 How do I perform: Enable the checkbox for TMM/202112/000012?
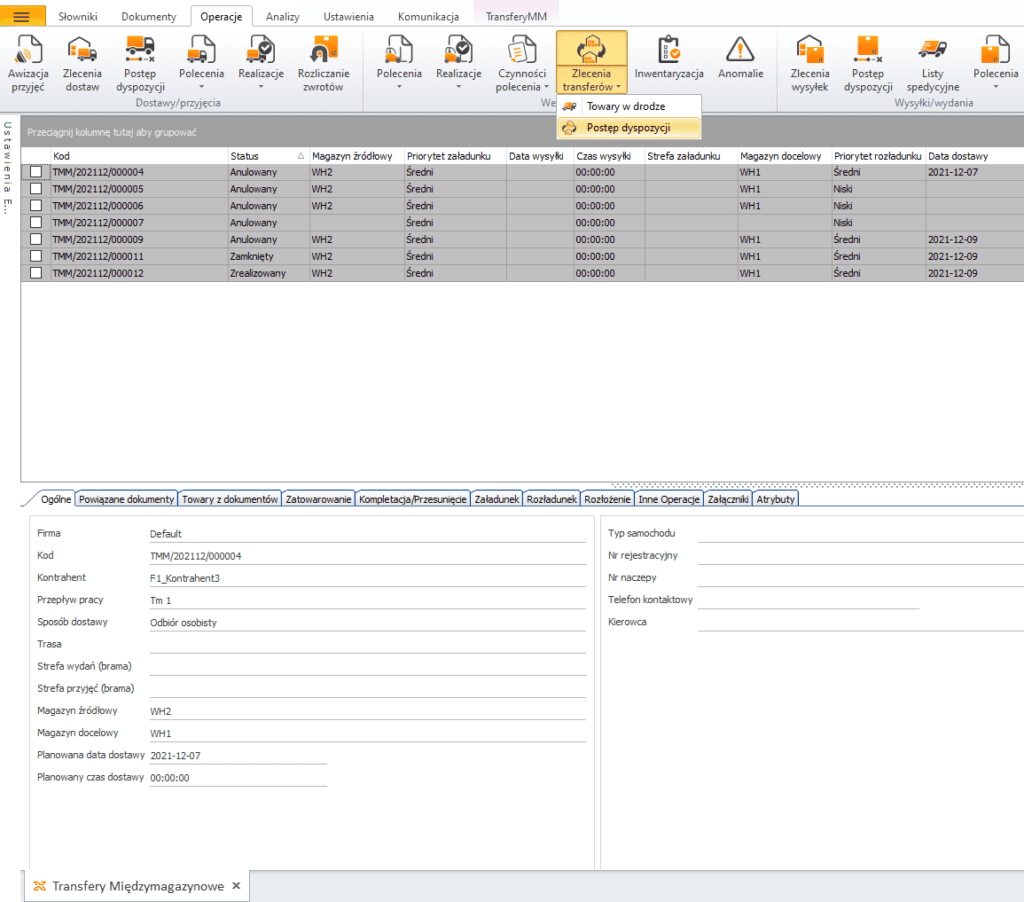36,273
